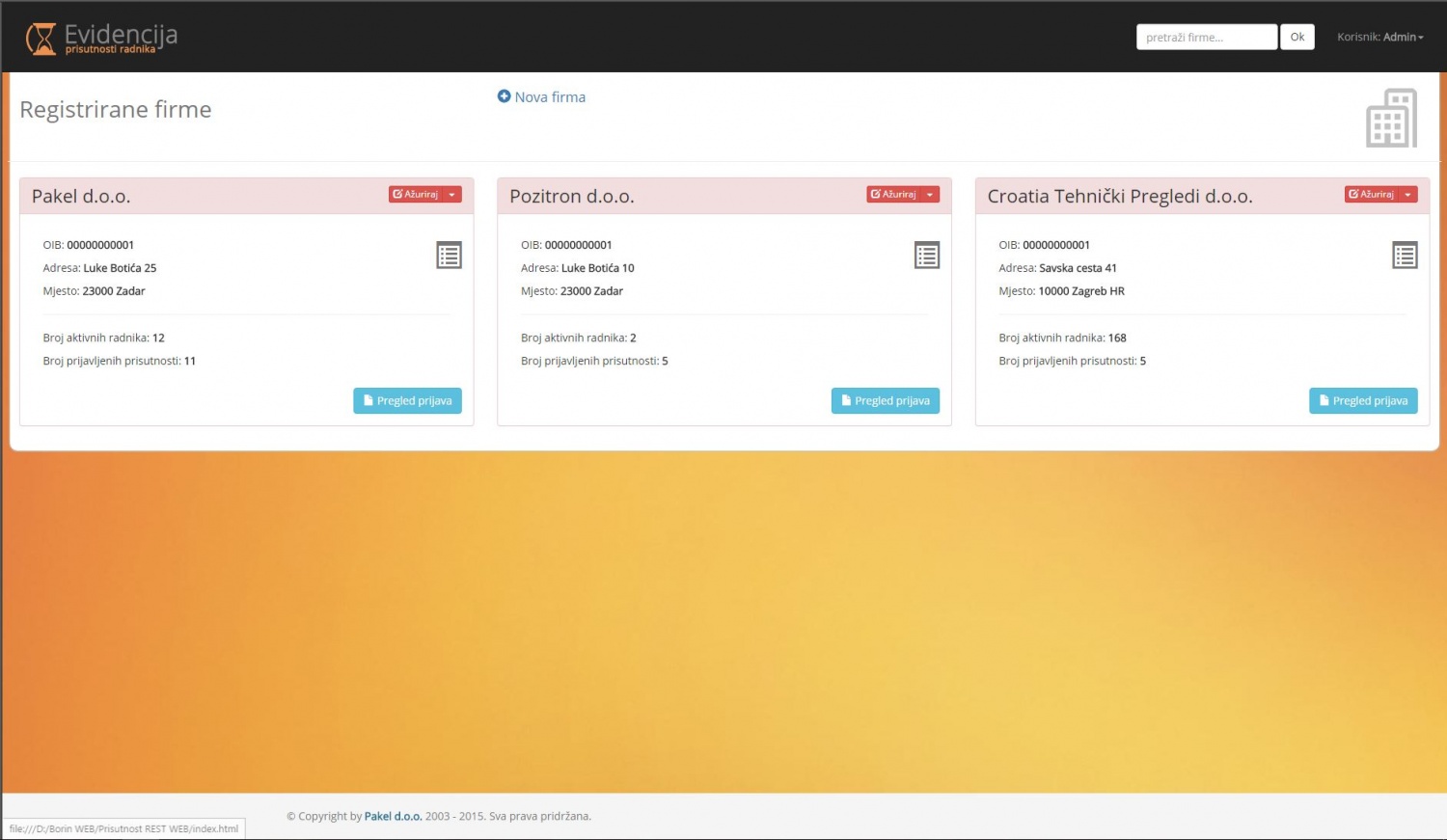The height and width of the screenshot is (840, 1447).
Task: Click address text Luke Botića 25
Action: point(120,268)
